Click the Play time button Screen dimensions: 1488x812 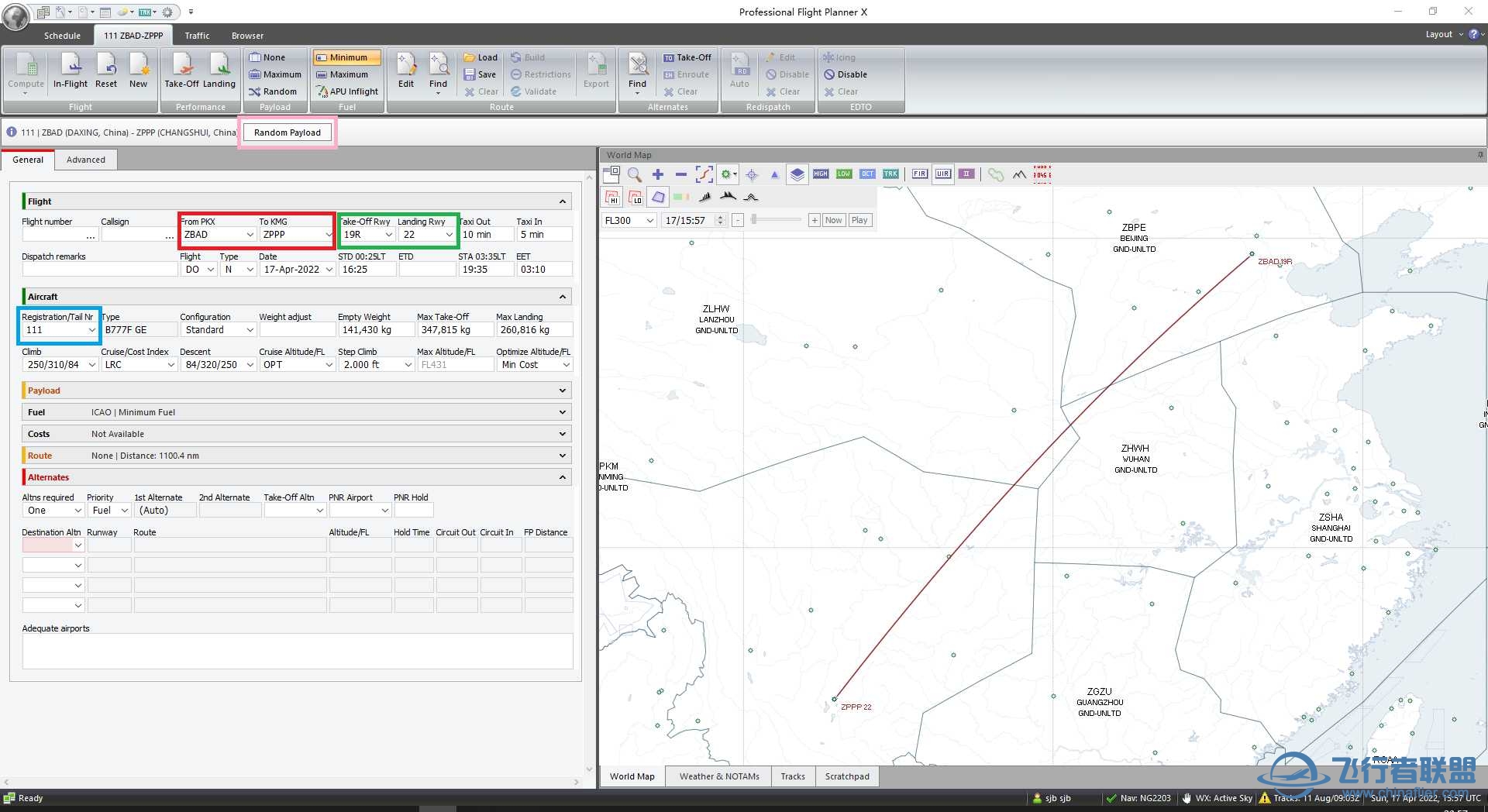859,220
